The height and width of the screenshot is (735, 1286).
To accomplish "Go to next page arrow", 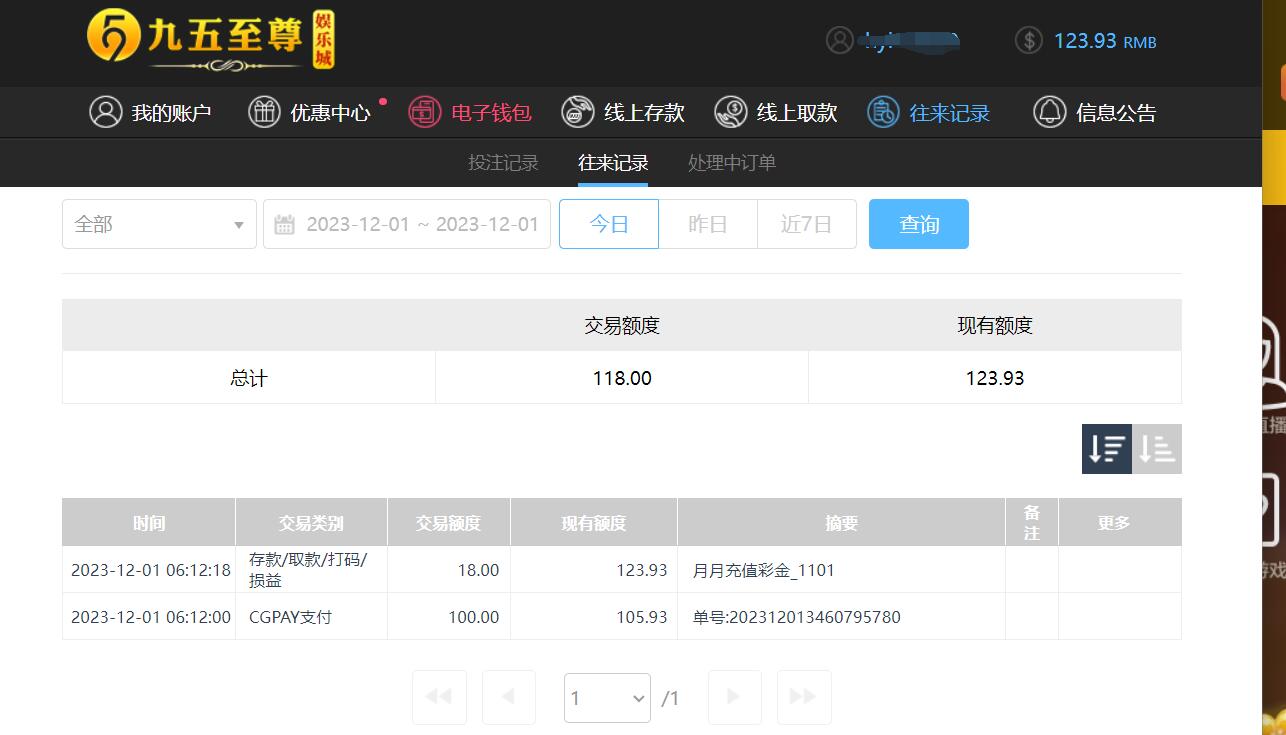I will (734, 697).
